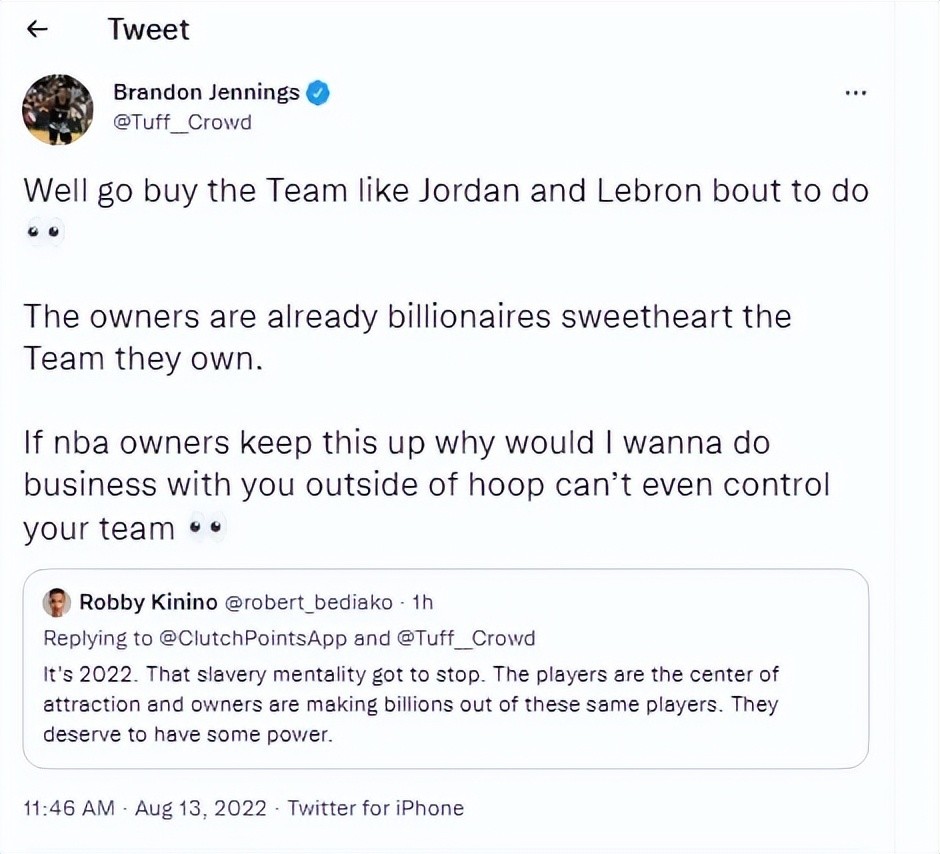This screenshot has height=854, width=940.
Task: Open the @Tuff_Crowd handle under the name
Action: tap(182, 123)
